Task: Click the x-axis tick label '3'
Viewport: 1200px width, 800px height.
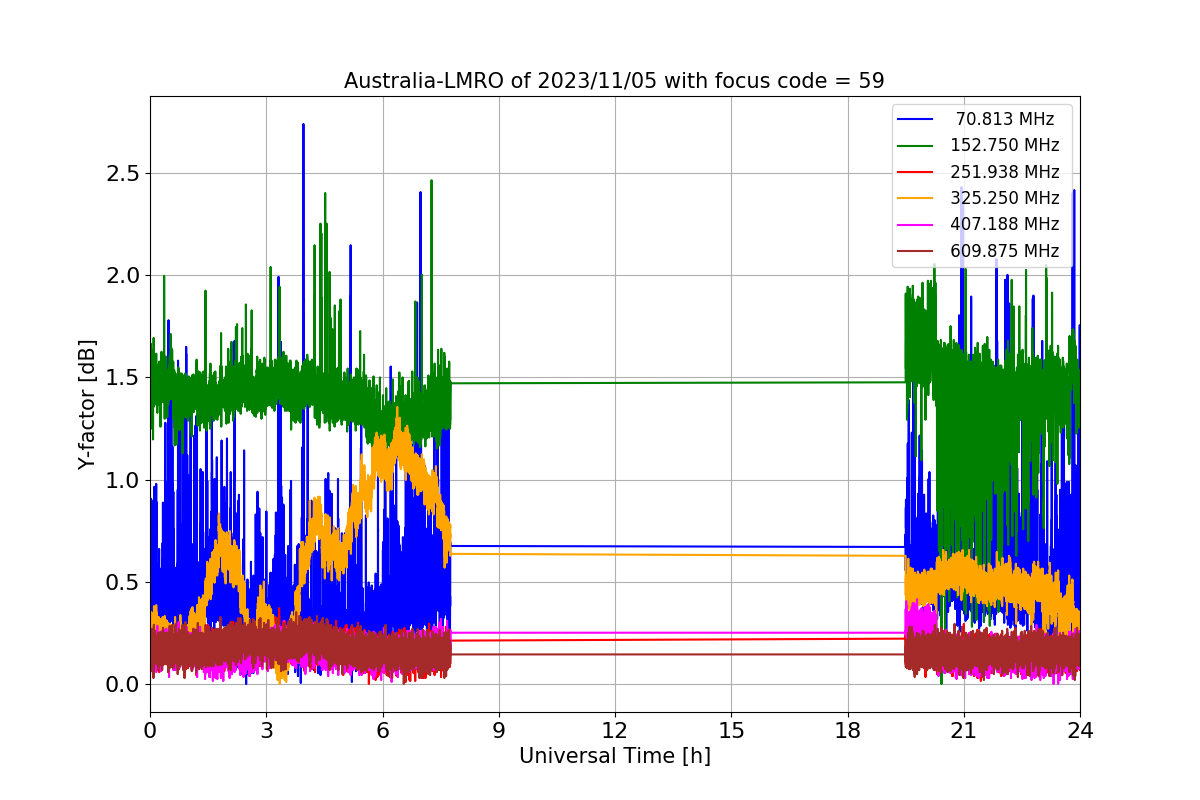Action: click(266, 730)
